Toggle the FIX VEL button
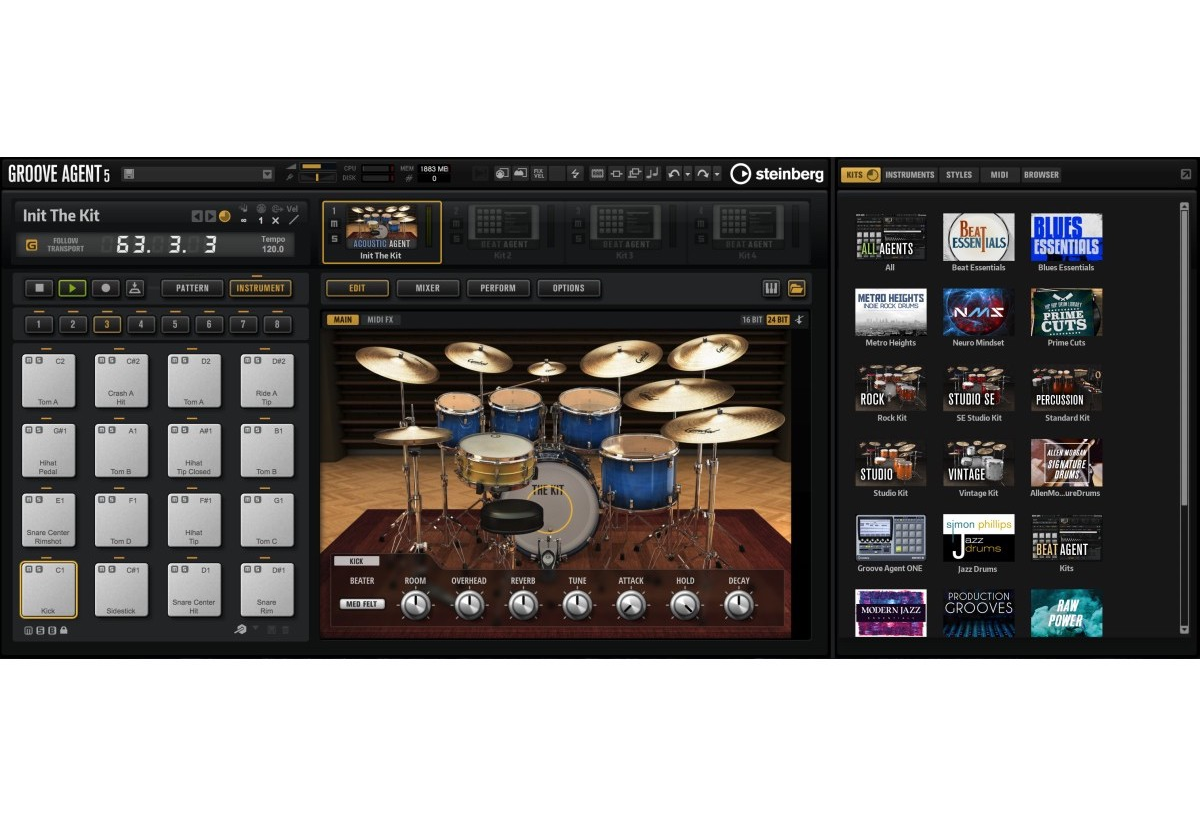 click(539, 173)
